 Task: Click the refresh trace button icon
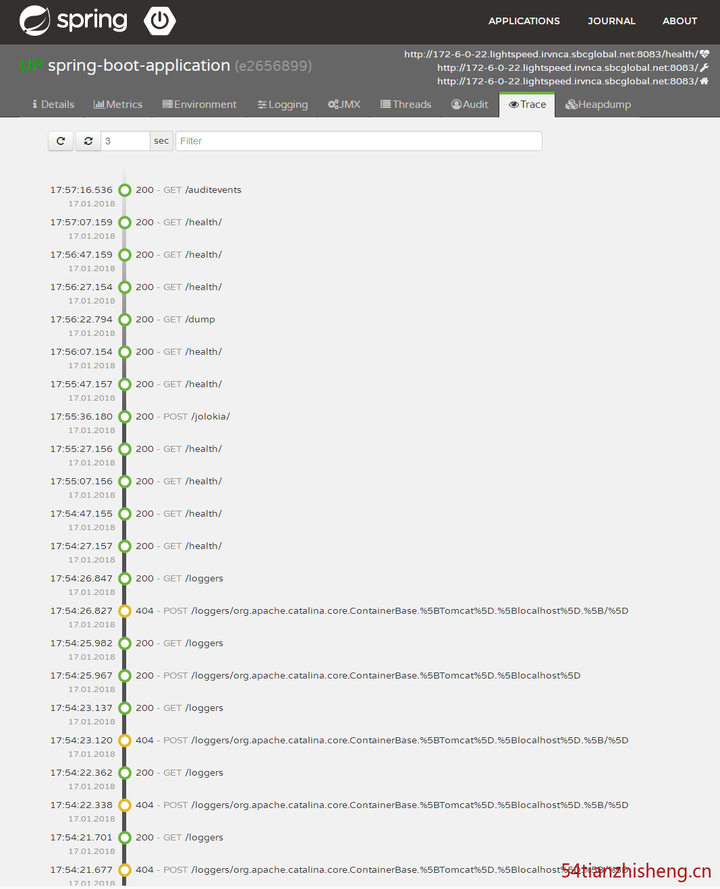pyautogui.click(x=61, y=141)
